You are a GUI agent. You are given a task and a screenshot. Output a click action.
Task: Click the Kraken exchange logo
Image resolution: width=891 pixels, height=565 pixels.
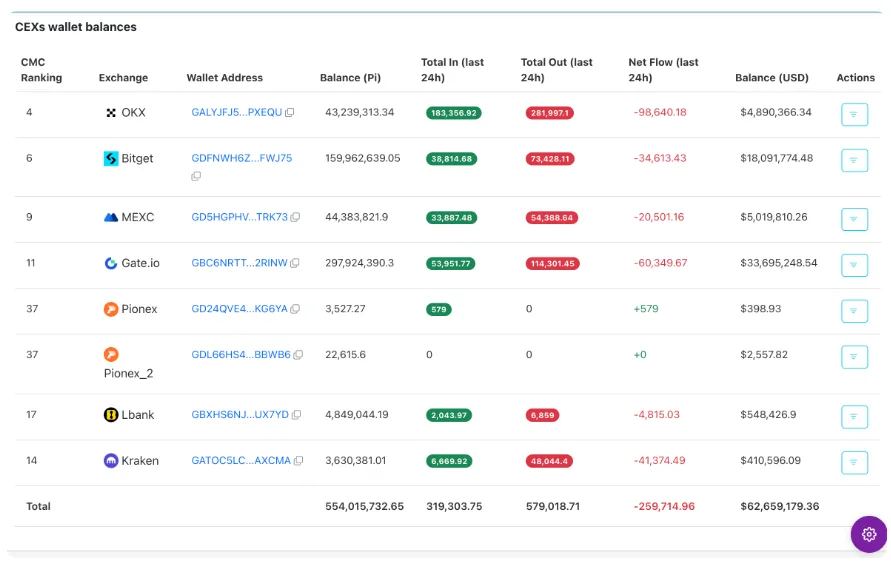[x=111, y=461]
